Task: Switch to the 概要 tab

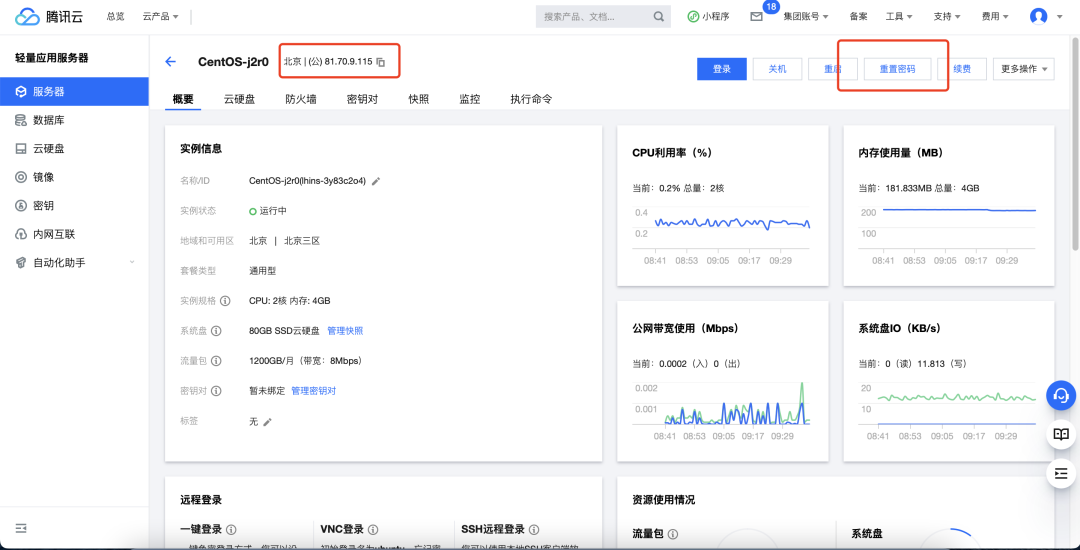Action: (183, 98)
